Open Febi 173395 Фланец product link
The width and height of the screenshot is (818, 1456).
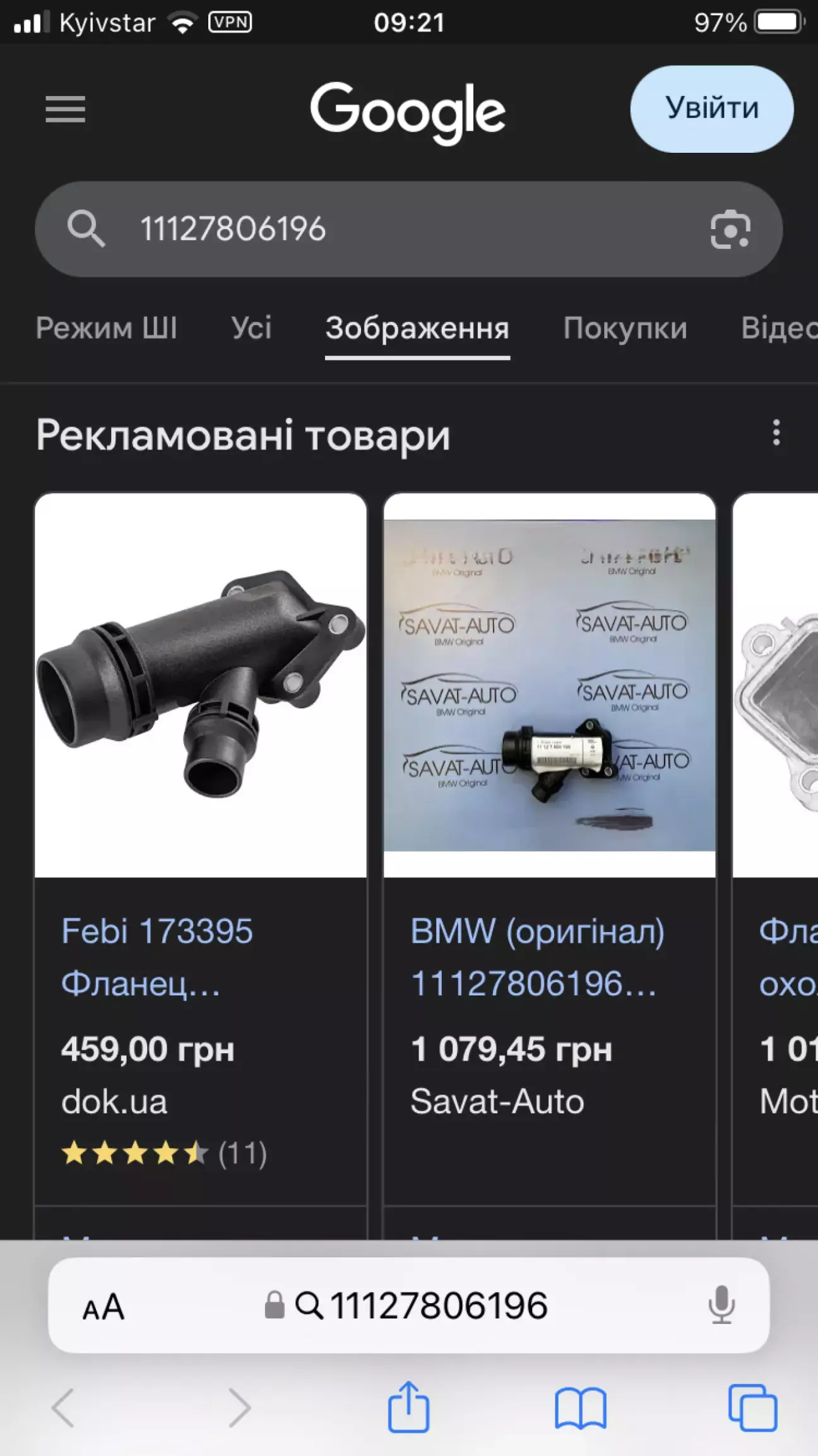coord(157,957)
